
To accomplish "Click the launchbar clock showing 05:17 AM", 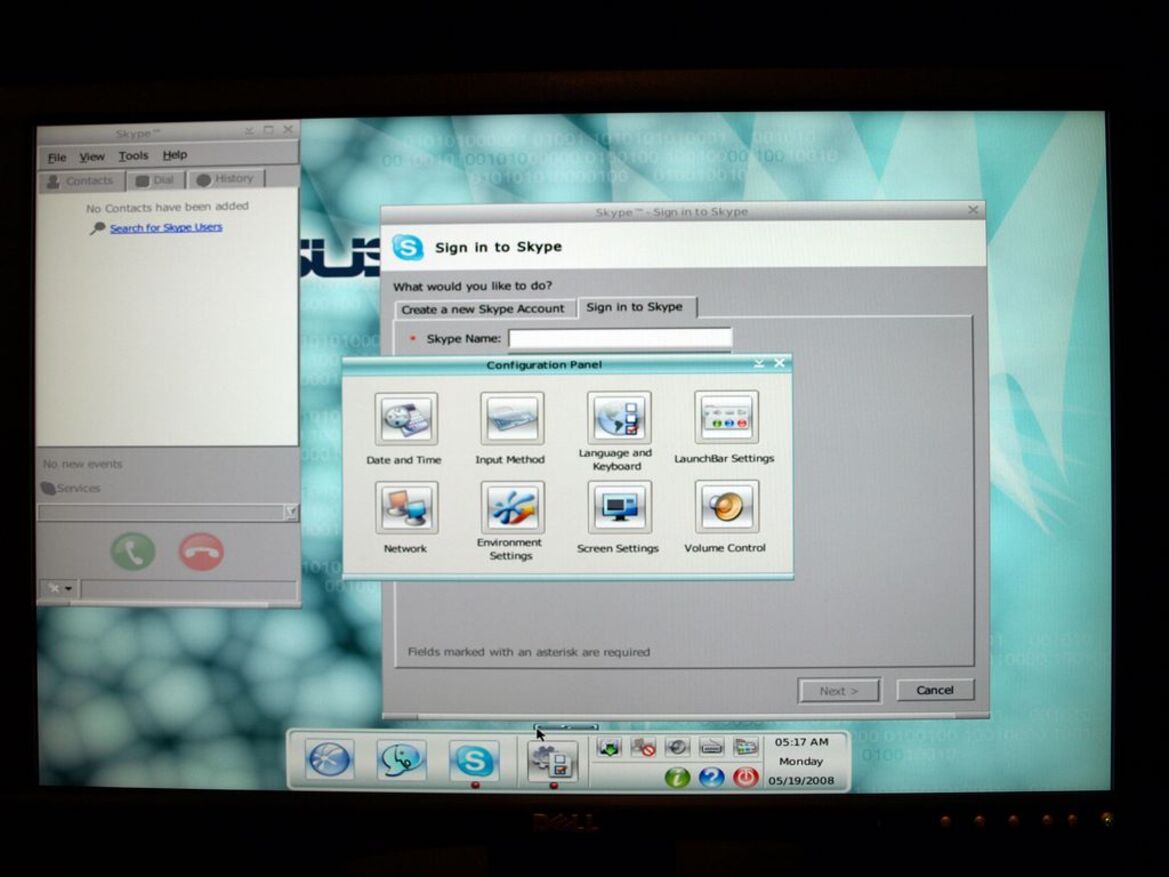I will [801, 742].
